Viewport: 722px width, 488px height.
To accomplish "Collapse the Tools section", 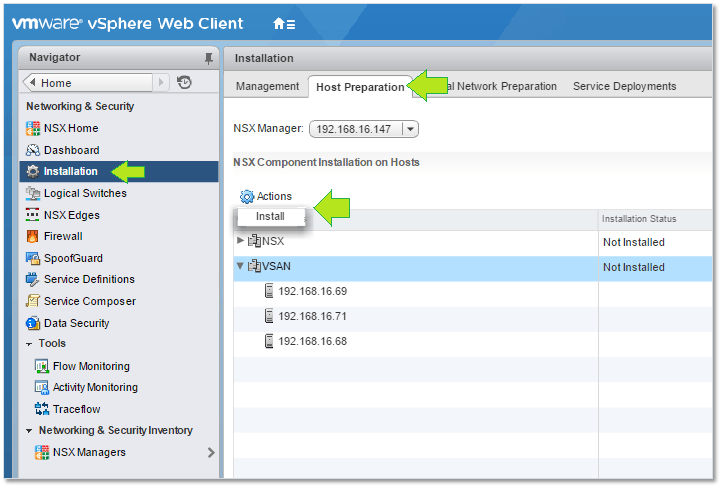I will pos(29,344).
